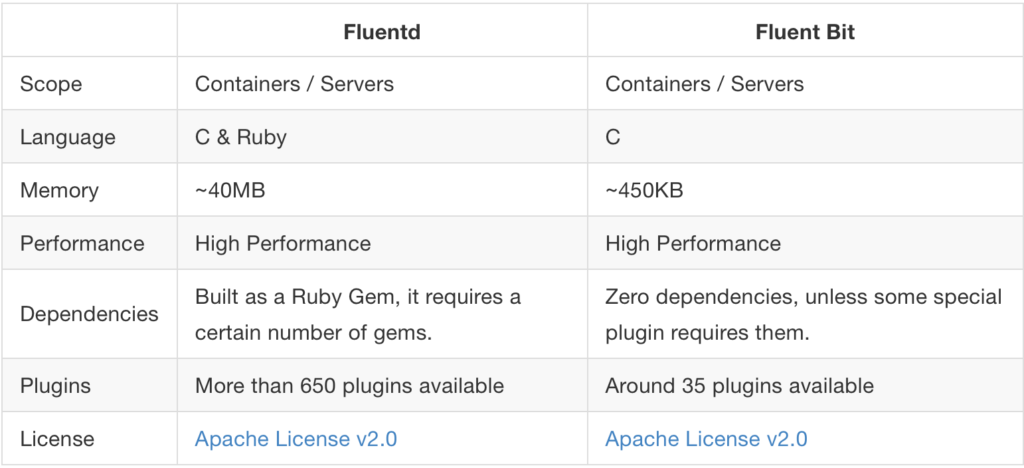Click the Fluentd column header
Screen dimensions: 1024x468
point(382,32)
